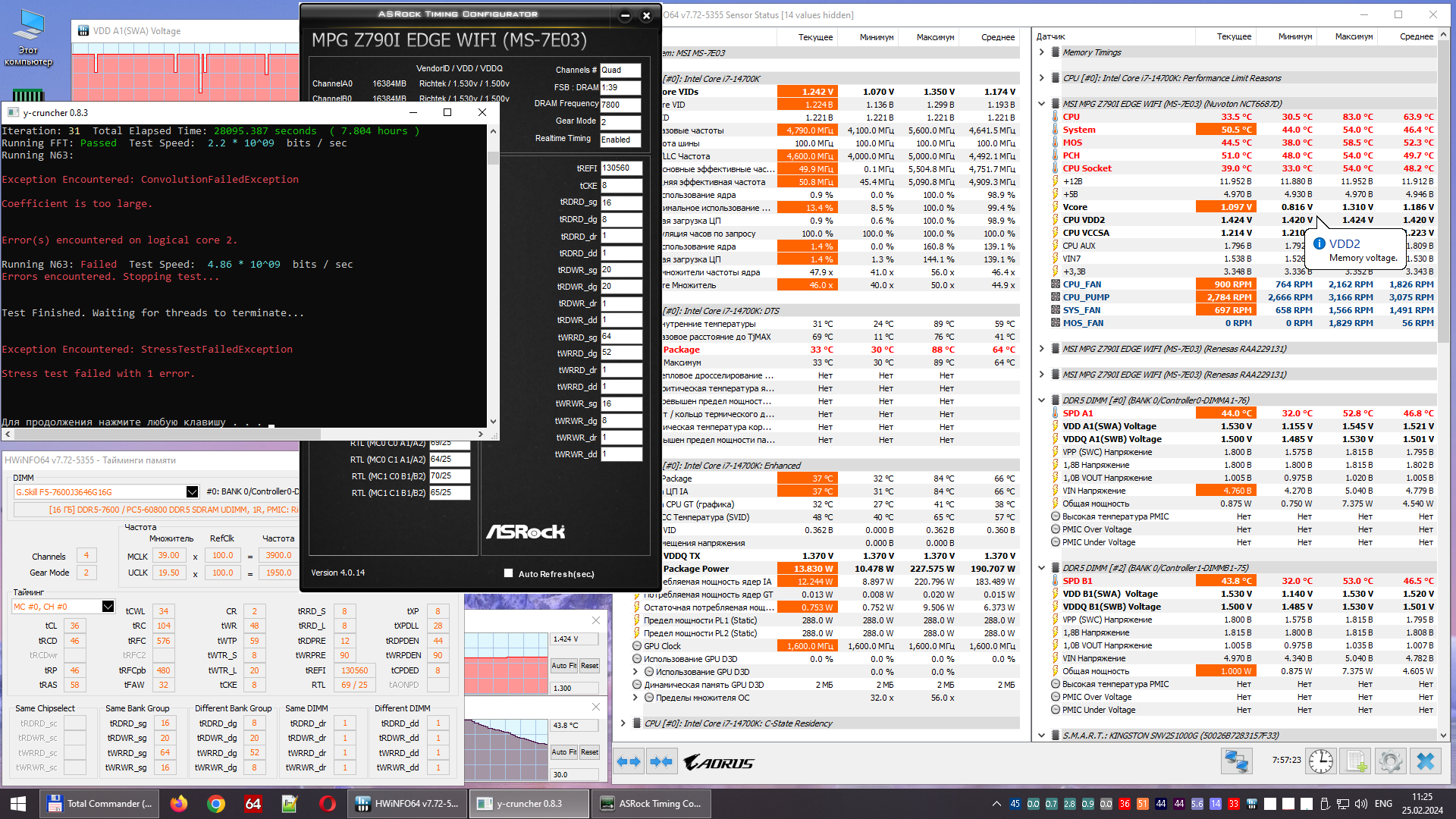Screen dimensions: 1456x819
Task: Switch to y-cruncher 0.8.3 taskbar item
Action: tap(529, 804)
